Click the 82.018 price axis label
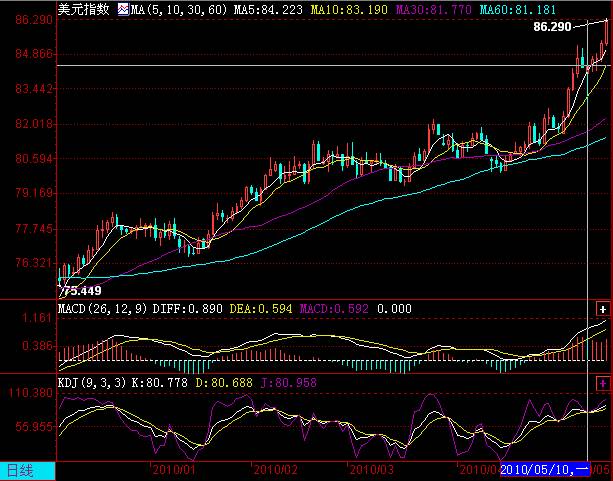 (34, 124)
